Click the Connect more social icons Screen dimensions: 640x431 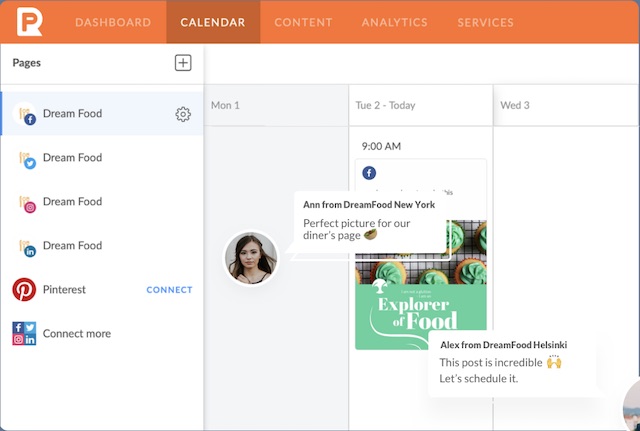(24, 333)
